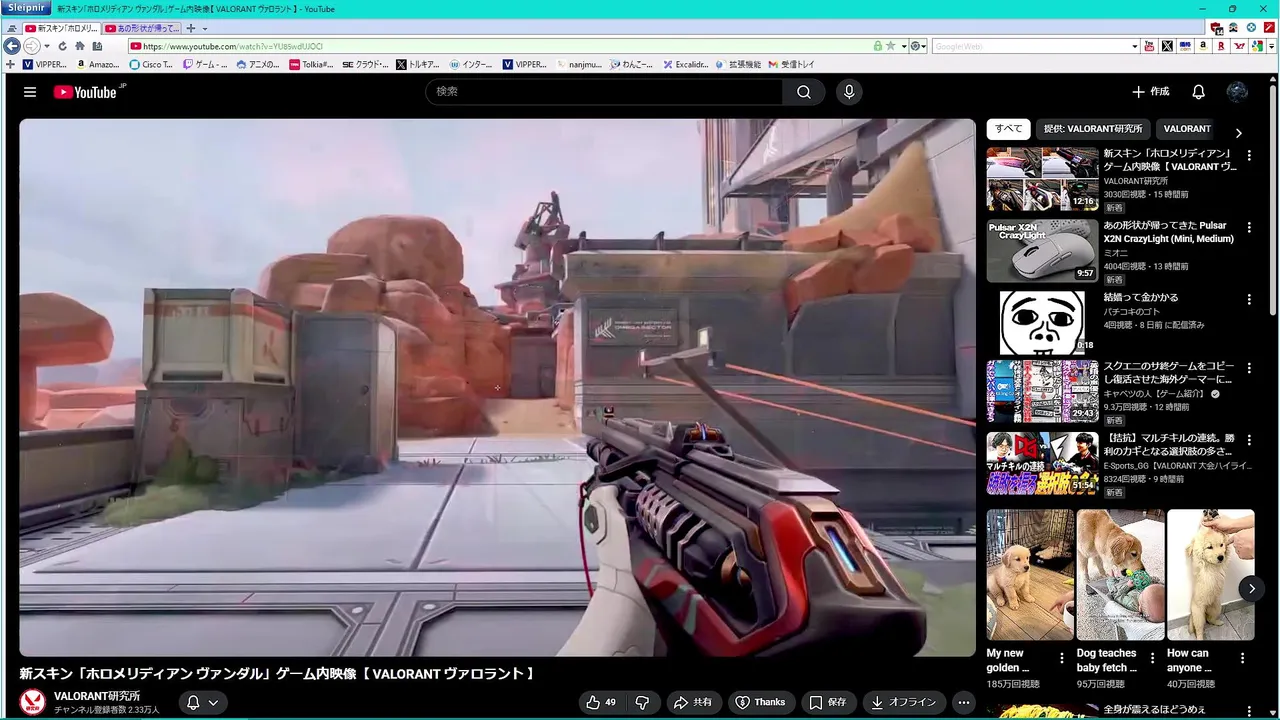Bookmark this page with the star icon
Screen dimensions: 1280x720
pos(890,46)
